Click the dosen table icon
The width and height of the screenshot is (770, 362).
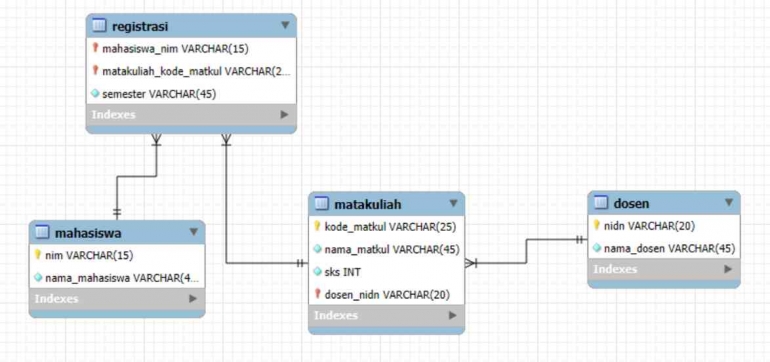tap(601, 202)
